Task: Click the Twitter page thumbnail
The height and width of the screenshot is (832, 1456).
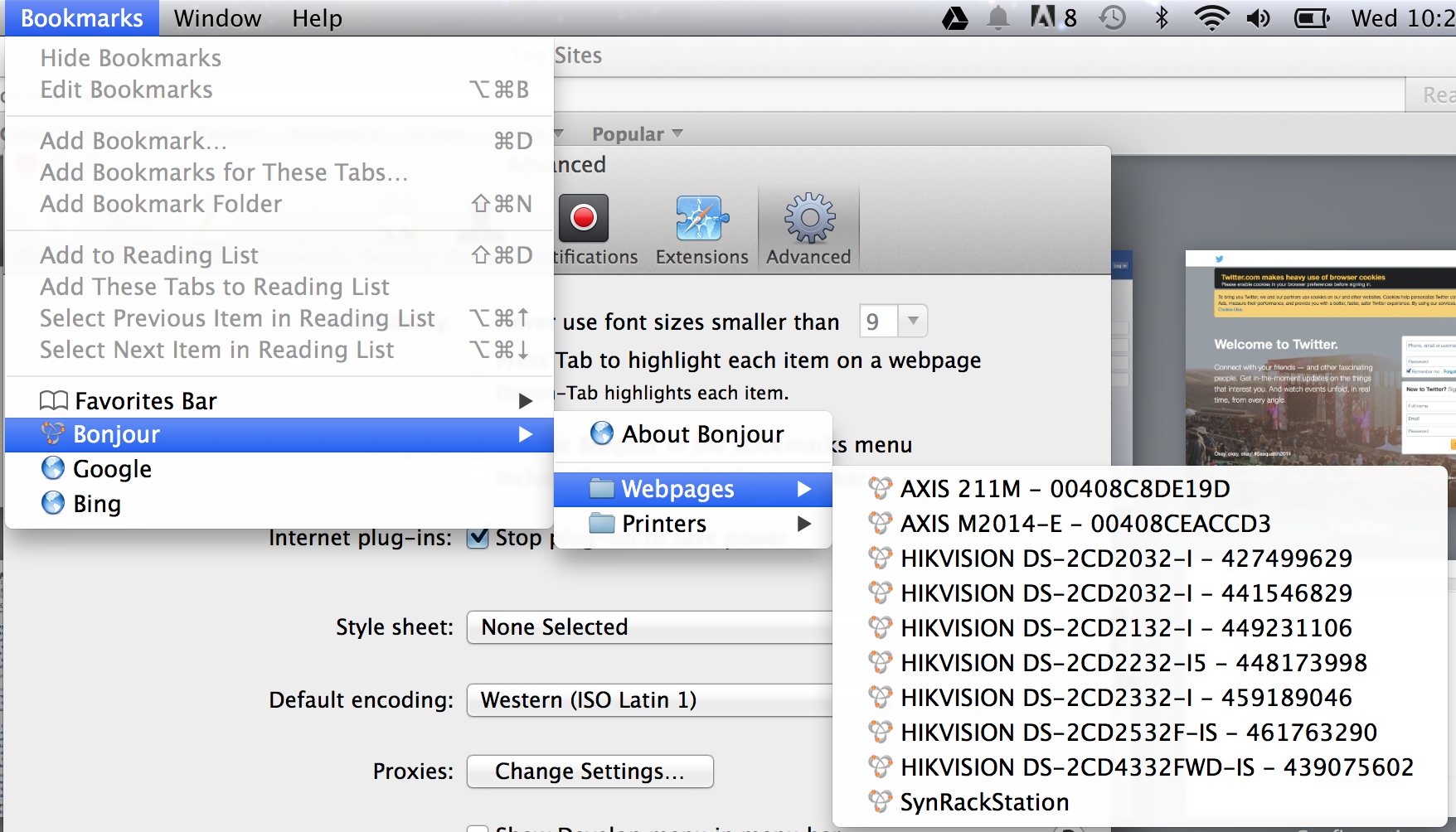Action: (1320, 356)
